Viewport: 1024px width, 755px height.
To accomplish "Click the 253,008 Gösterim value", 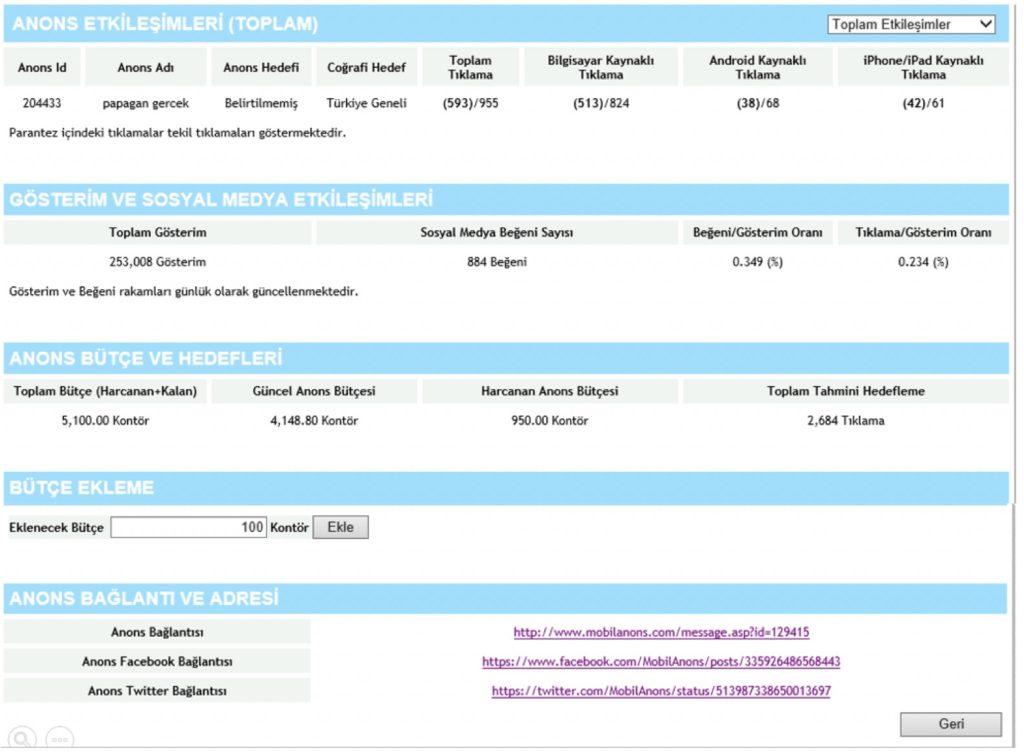I will [x=158, y=262].
